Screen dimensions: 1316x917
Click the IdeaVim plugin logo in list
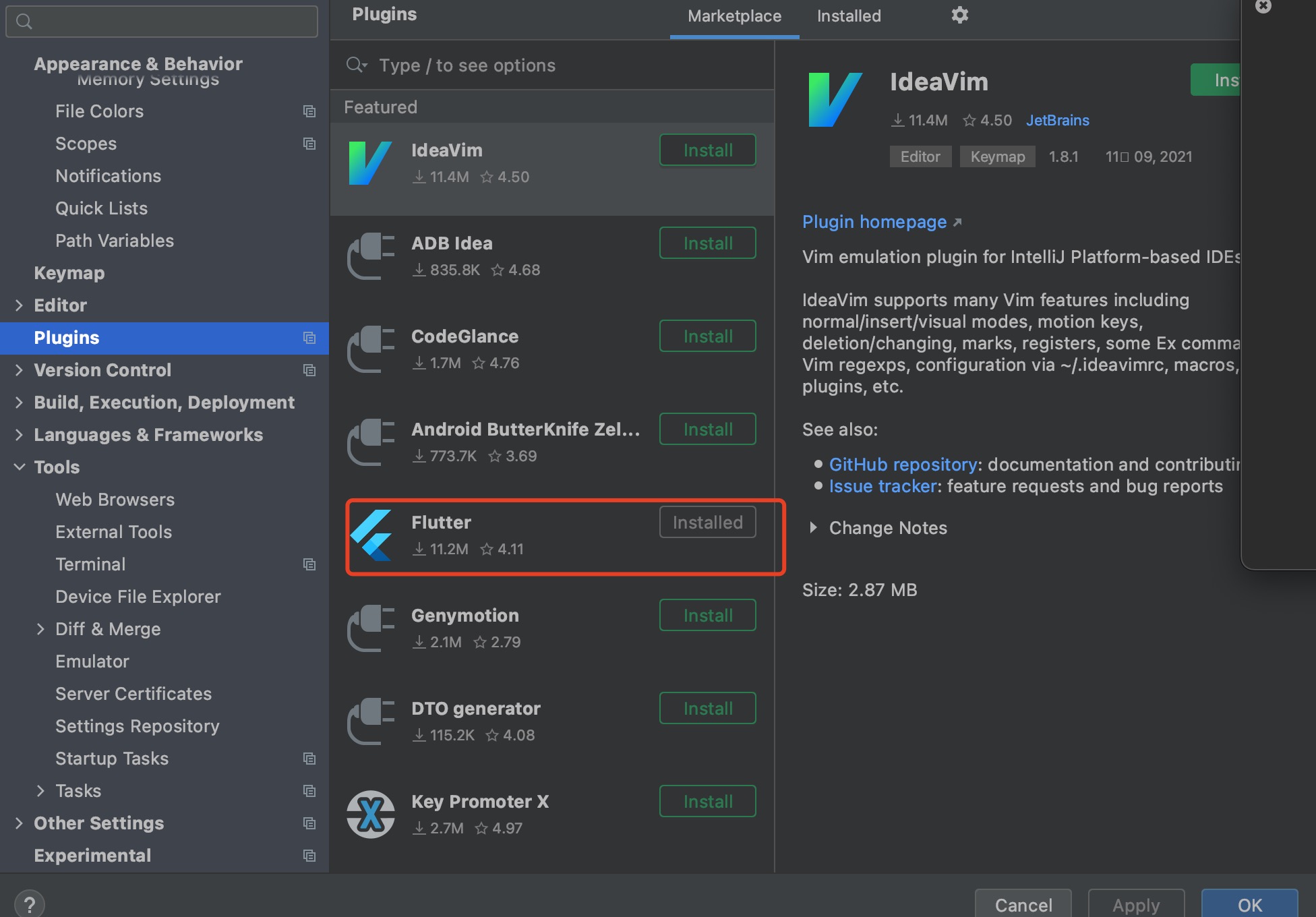tap(370, 162)
